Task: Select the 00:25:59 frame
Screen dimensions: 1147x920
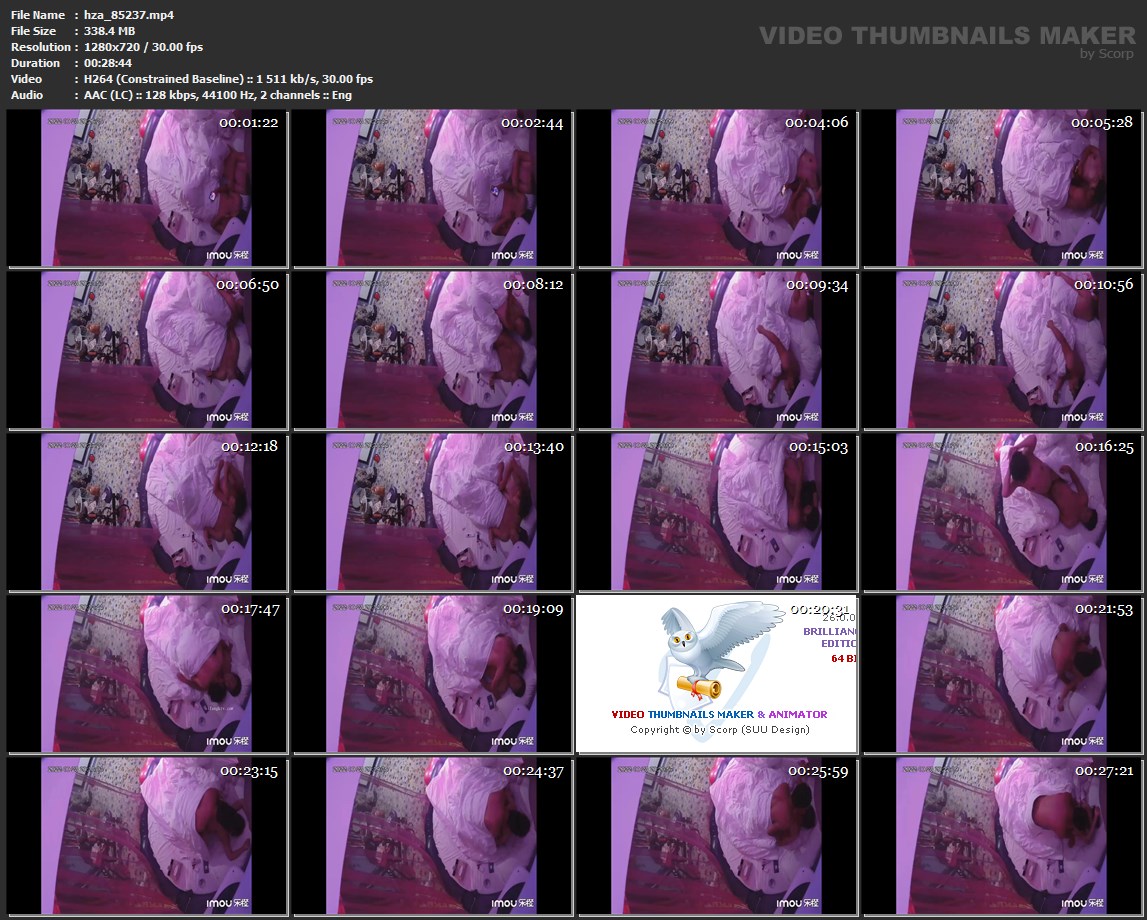Action: pos(717,836)
